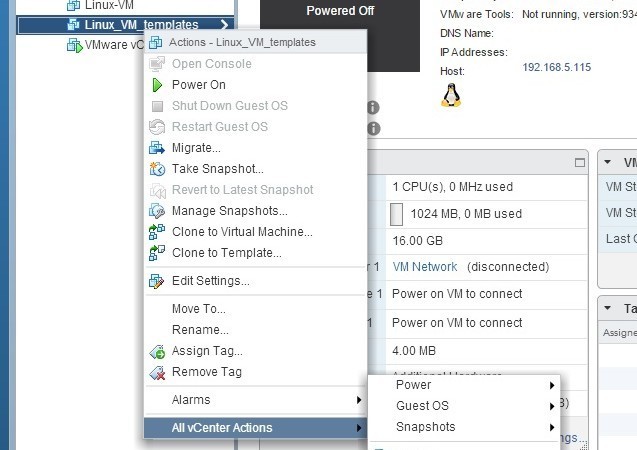The height and width of the screenshot is (450, 637).
Task: Click 'Not running' VMware Tools status text
Action: click(x=550, y=15)
